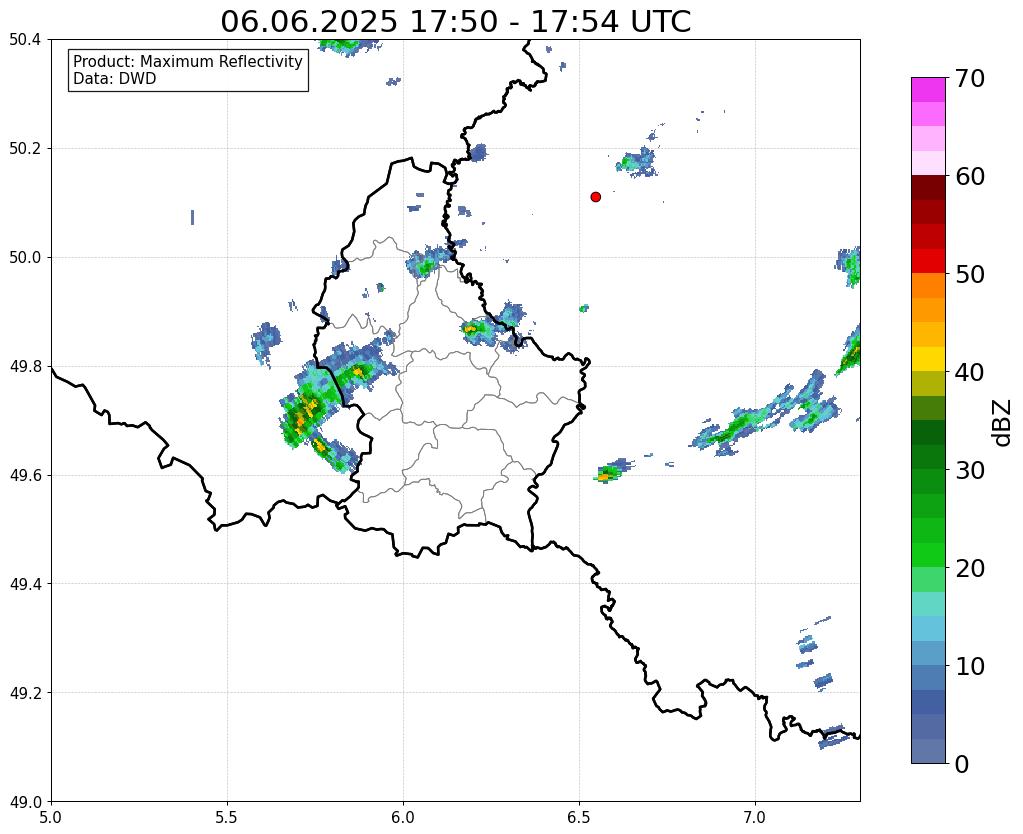The width and height of the screenshot is (1023, 834).
Task: Click the latitude axis label 50.4
Action: (x=25, y=40)
